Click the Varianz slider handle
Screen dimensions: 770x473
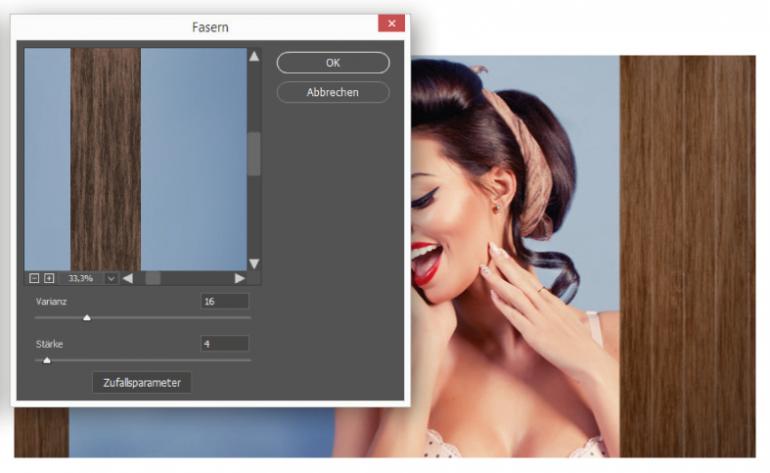[87, 318]
